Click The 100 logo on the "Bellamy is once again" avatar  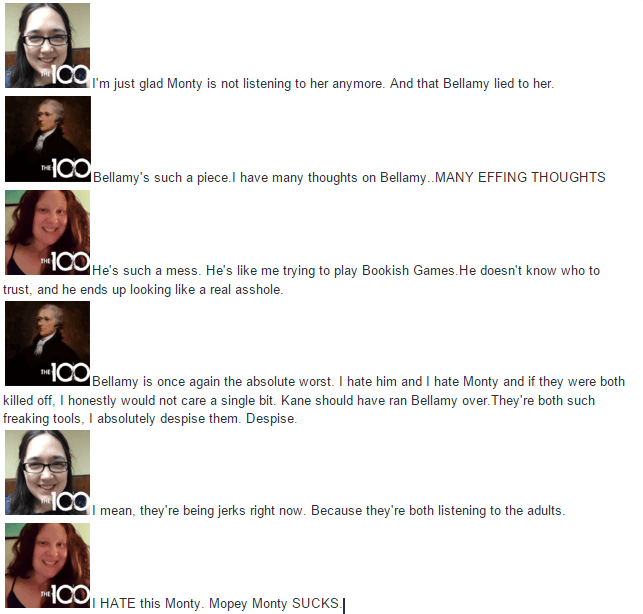pos(65,373)
